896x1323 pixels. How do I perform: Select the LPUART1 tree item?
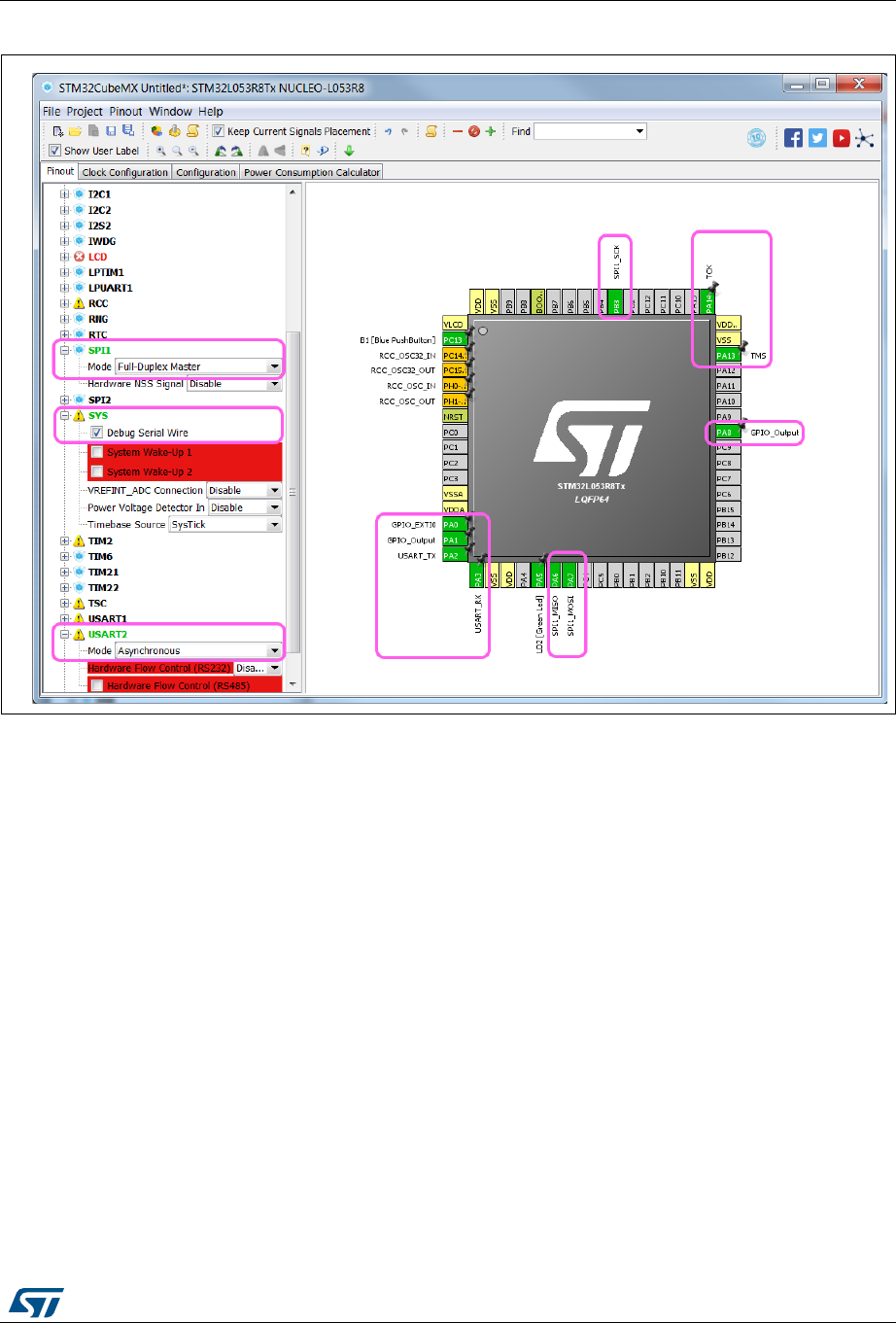click(111, 288)
